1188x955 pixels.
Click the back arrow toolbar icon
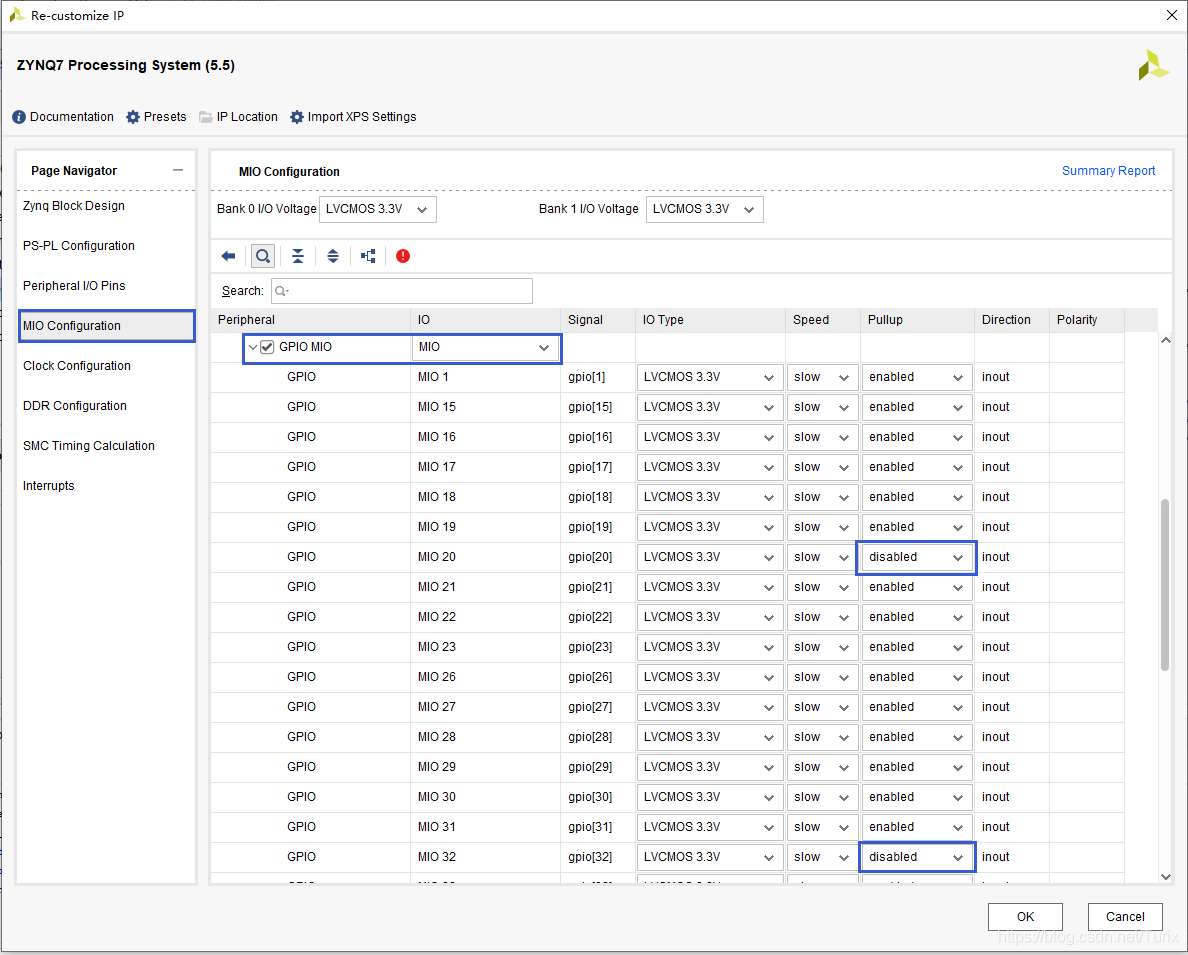pyautogui.click(x=228, y=256)
